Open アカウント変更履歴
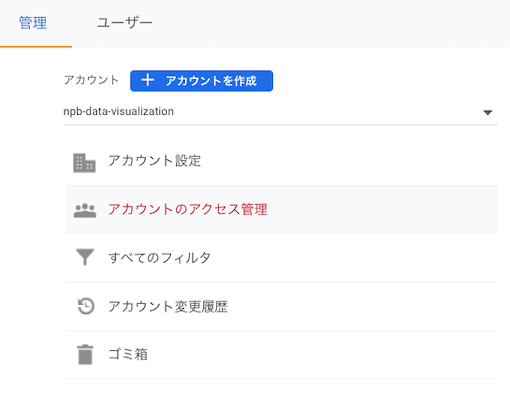 (168, 306)
